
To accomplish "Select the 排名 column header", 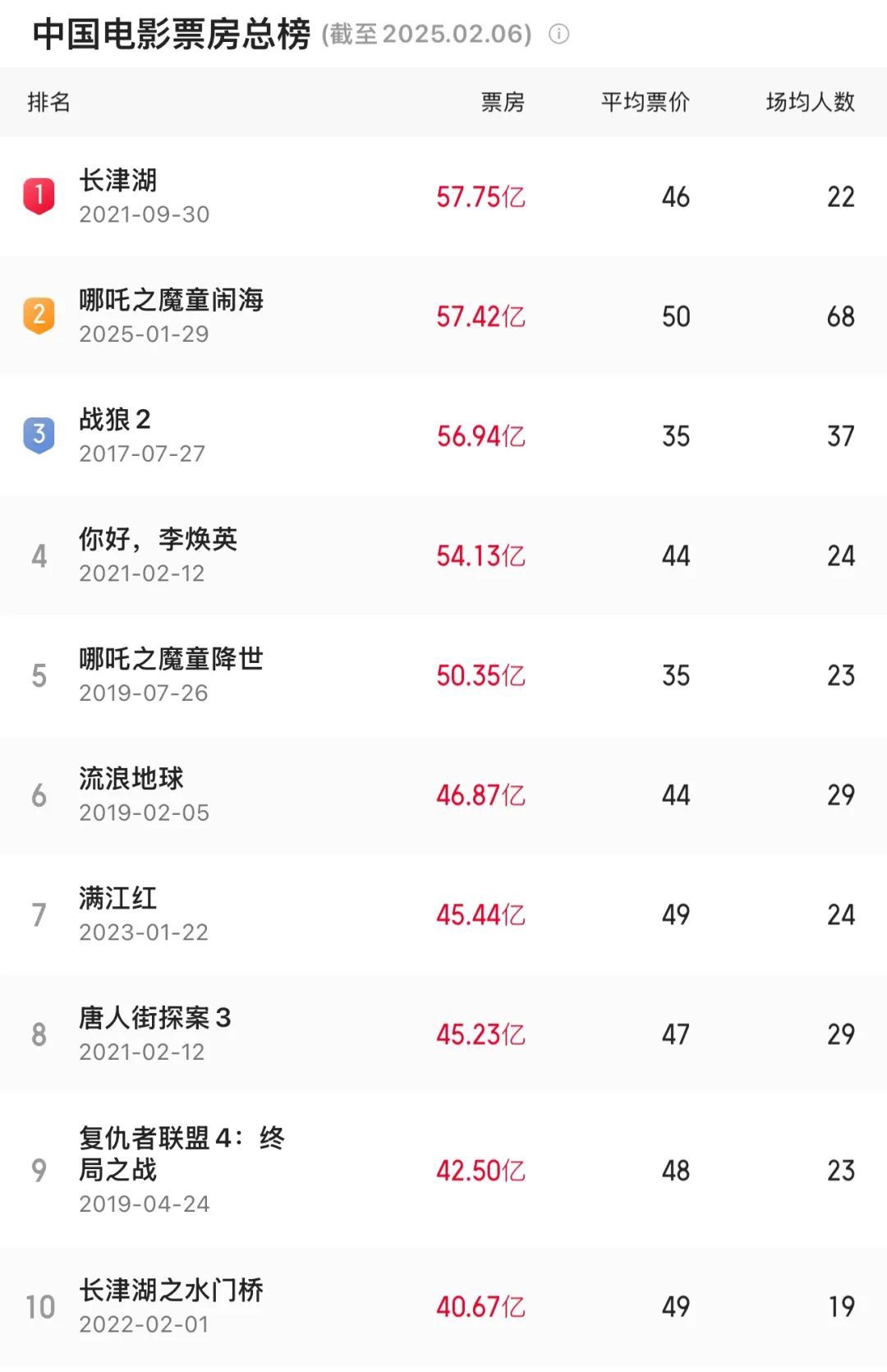I will coord(49,102).
